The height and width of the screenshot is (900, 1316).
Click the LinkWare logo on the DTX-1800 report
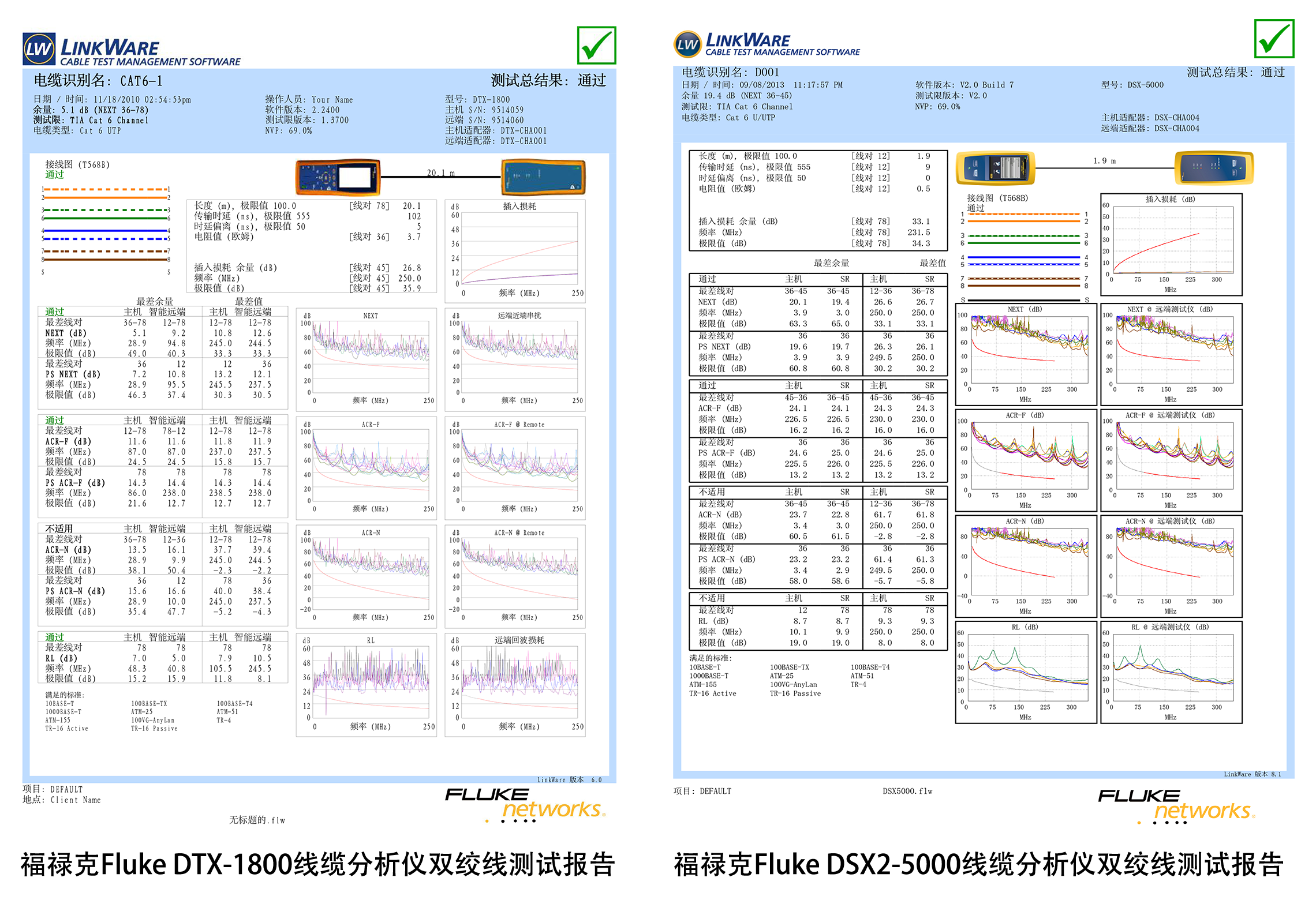pos(132,50)
